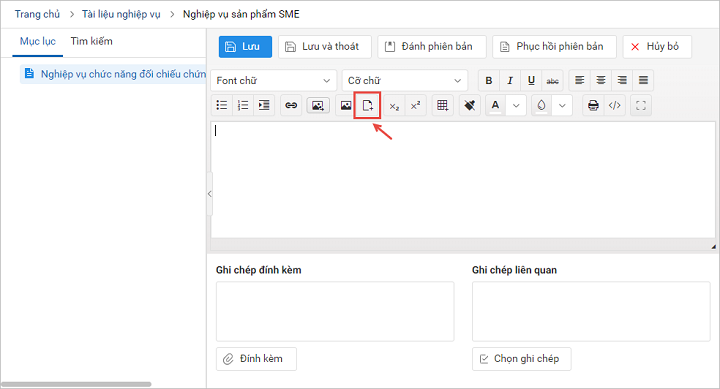Click the editor resize handle corner

(713, 247)
